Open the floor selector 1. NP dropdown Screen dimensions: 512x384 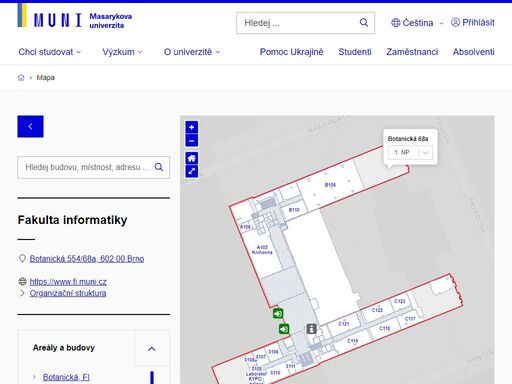(410, 152)
